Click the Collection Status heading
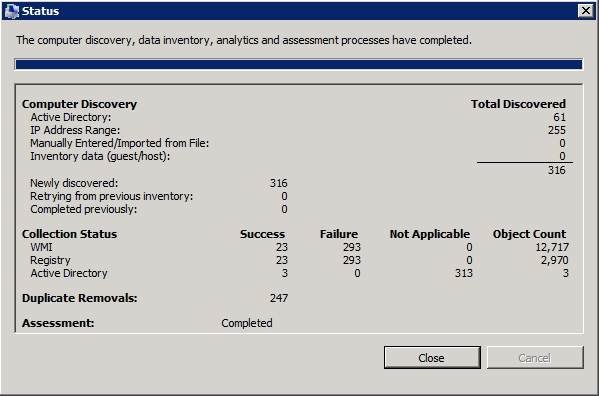This screenshot has width=599, height=396. coord(70,234)
